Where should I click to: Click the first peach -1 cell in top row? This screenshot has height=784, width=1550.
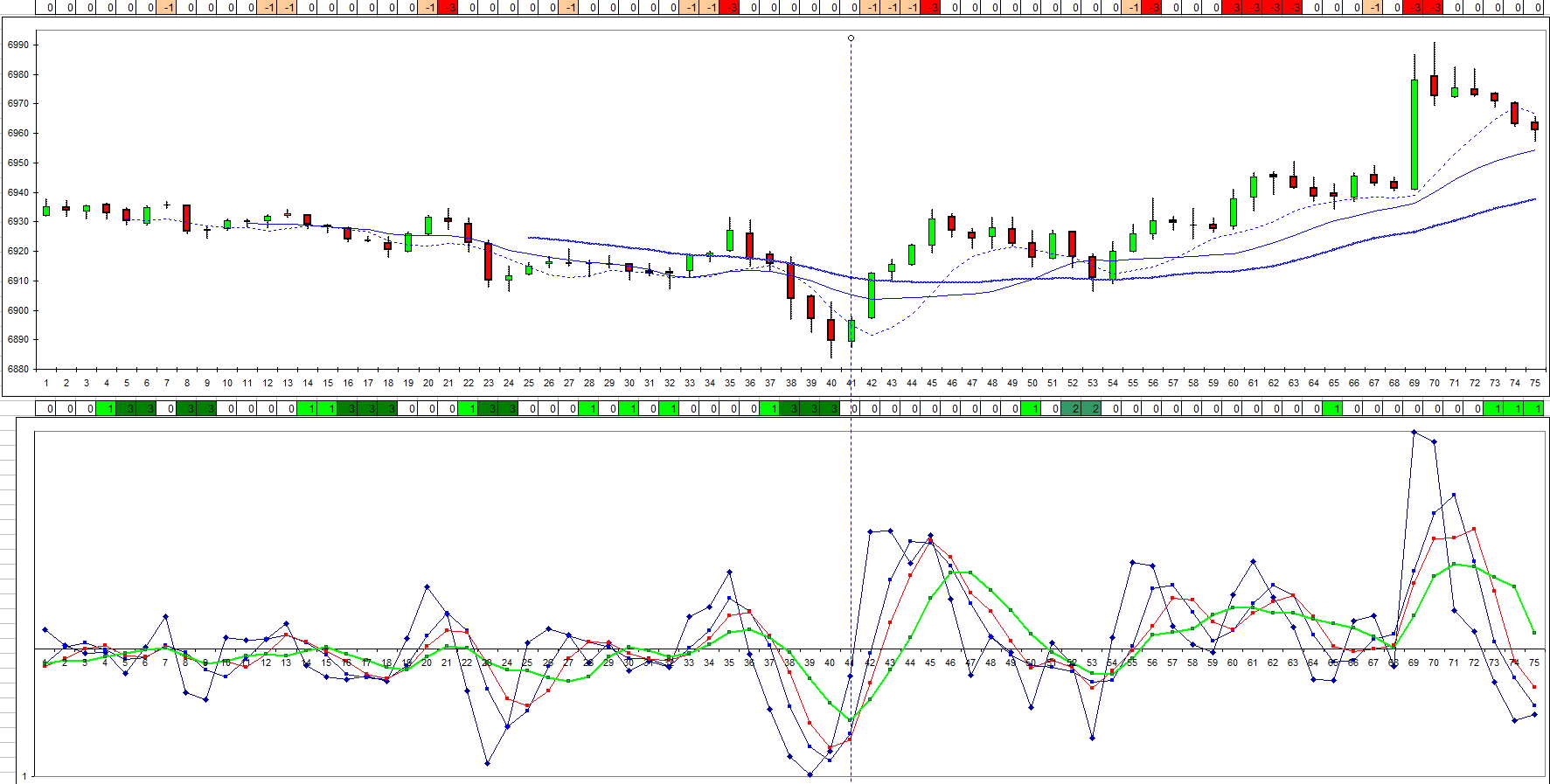point(167,7)
